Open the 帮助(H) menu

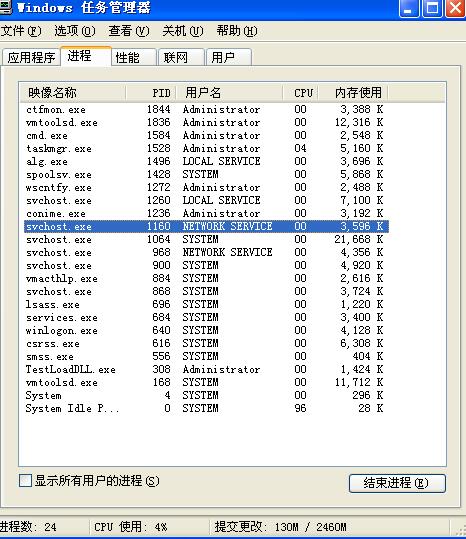[x=237, y=31]
